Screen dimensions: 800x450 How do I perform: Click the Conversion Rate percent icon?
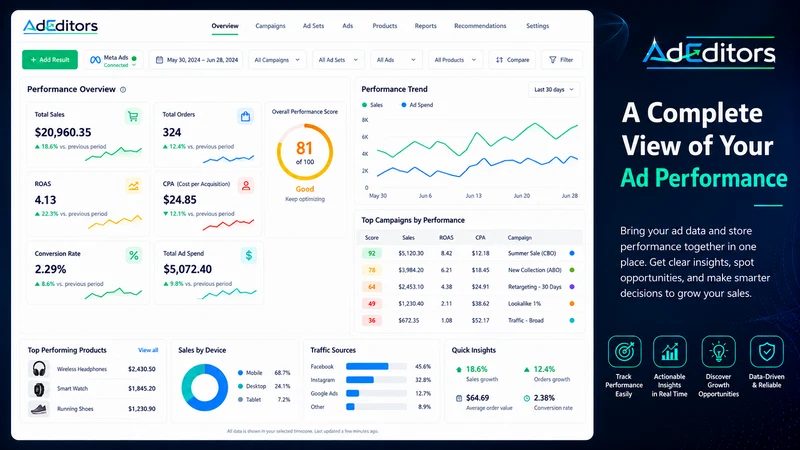[134, 255]
